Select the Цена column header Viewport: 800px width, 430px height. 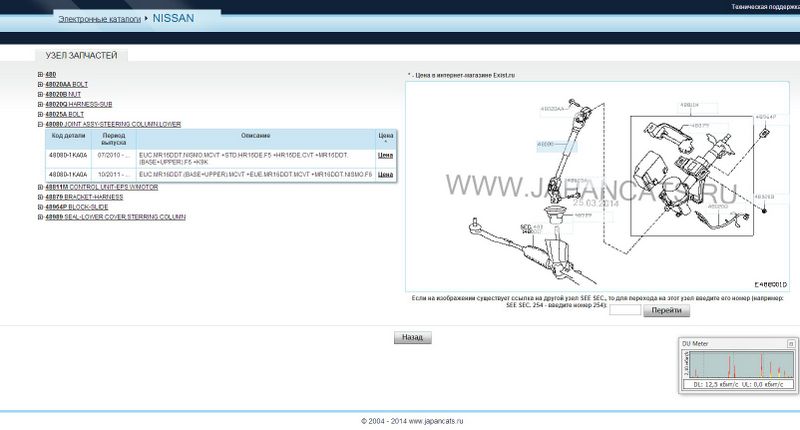[x=386, y=137]
